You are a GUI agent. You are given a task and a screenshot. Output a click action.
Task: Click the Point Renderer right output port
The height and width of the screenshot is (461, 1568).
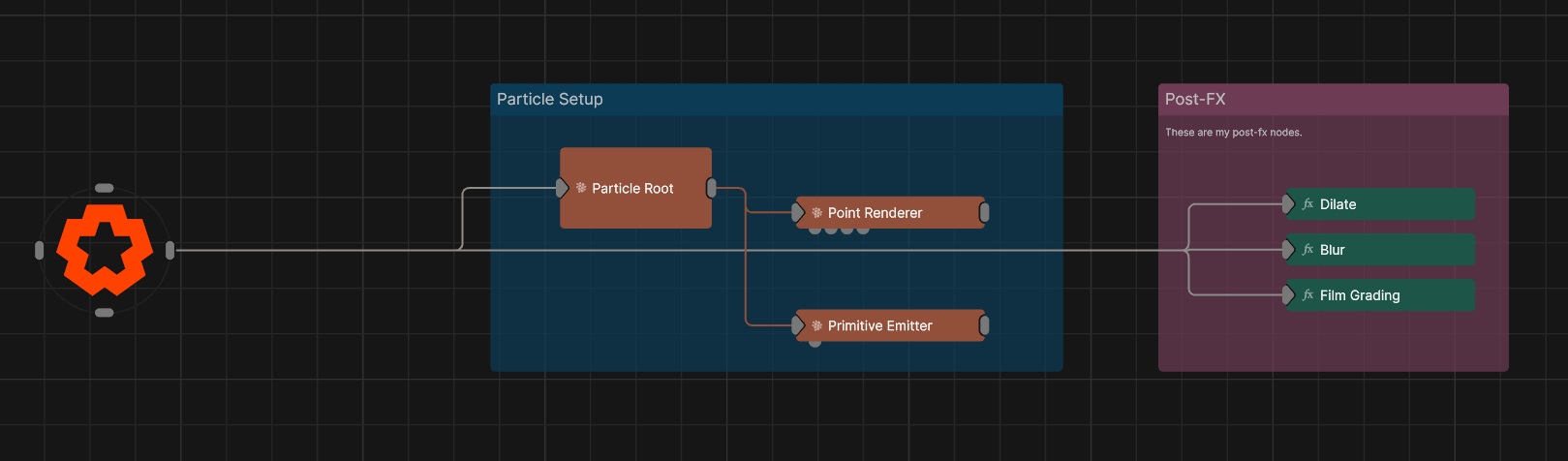click(984, 213)
